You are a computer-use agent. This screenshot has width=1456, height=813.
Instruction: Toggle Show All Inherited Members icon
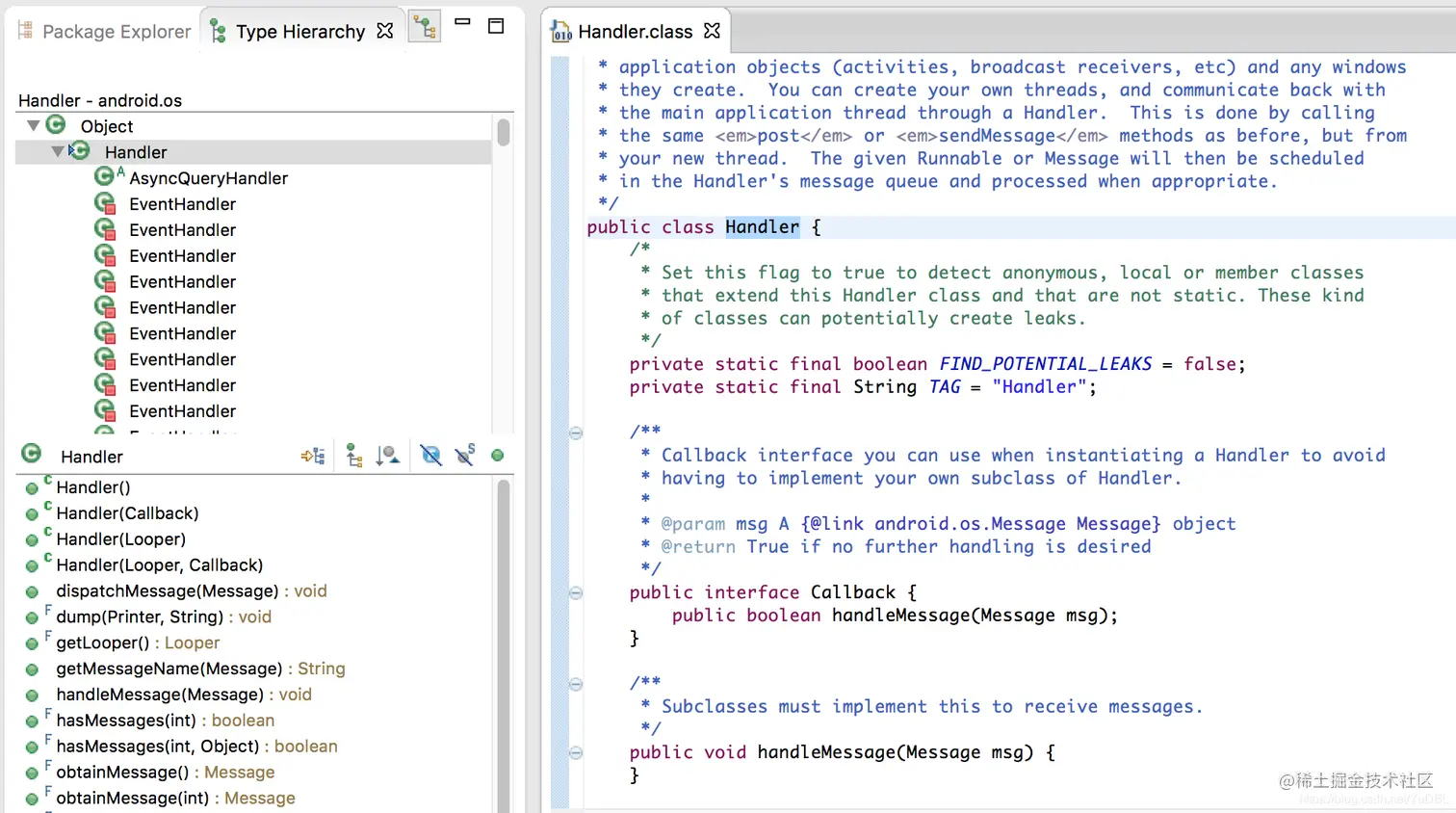coord(354,456)
